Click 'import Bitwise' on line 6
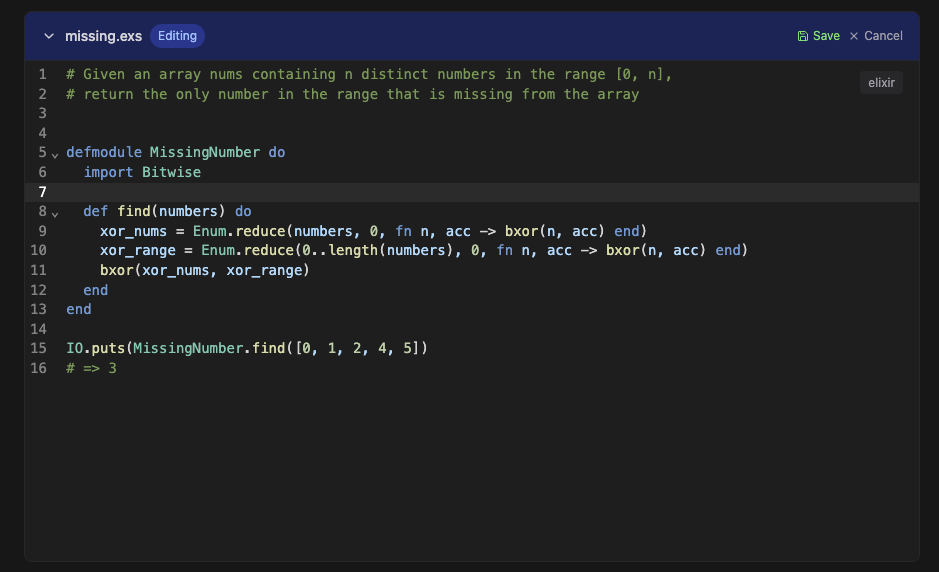This screenshot has height=572, width=939. (142, 172)
